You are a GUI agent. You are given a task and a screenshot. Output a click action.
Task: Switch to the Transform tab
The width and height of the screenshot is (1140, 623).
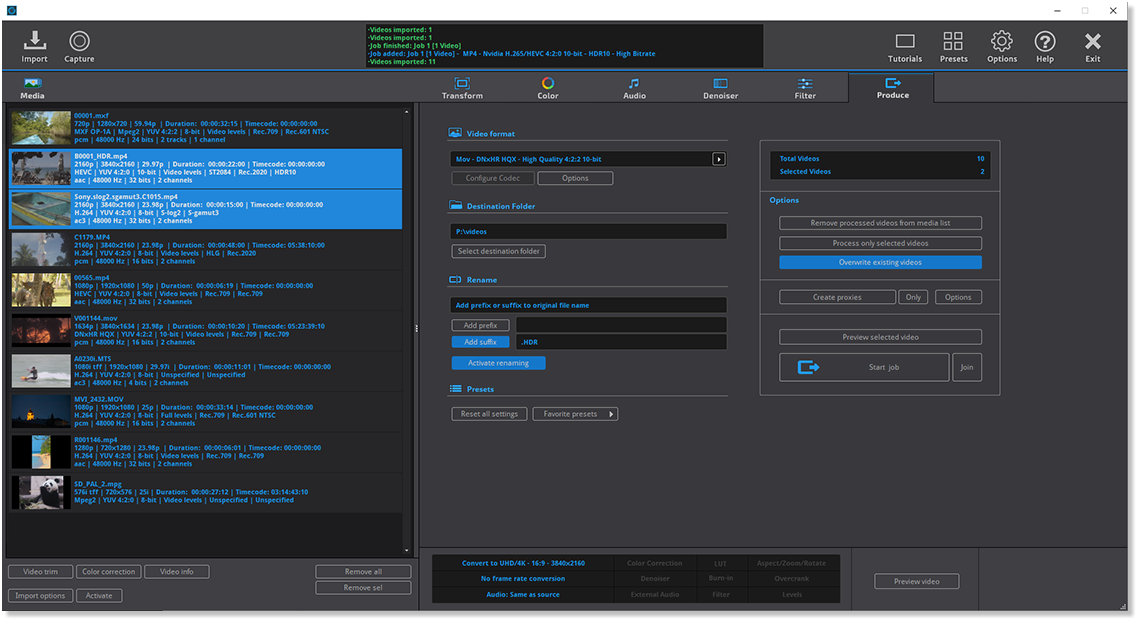[x=462, y=88]
